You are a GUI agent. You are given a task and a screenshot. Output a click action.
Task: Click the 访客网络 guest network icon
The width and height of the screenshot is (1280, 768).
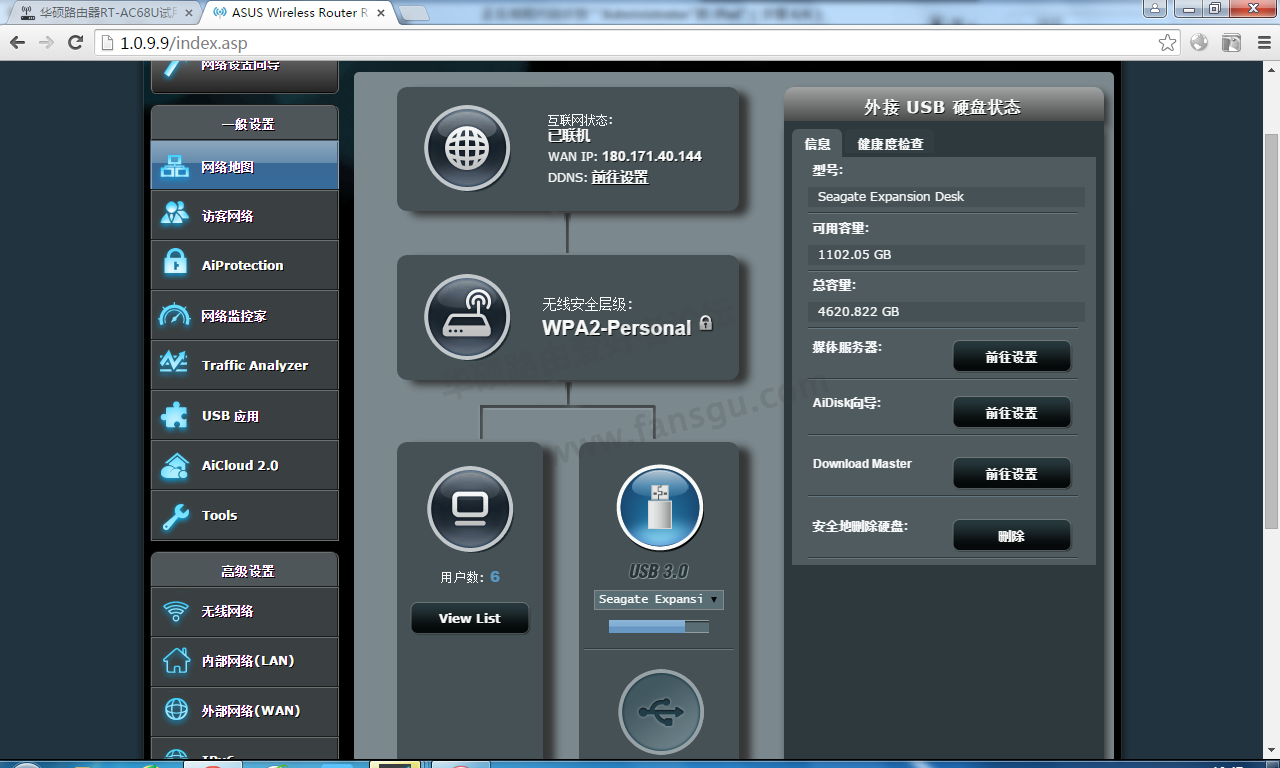tap(175, 215)
